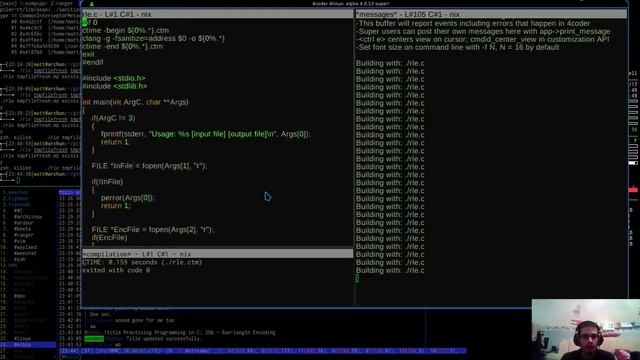
Task: Click the 'FILE *InFile = fopen(Args[1]' line
Action: point(149,166)
